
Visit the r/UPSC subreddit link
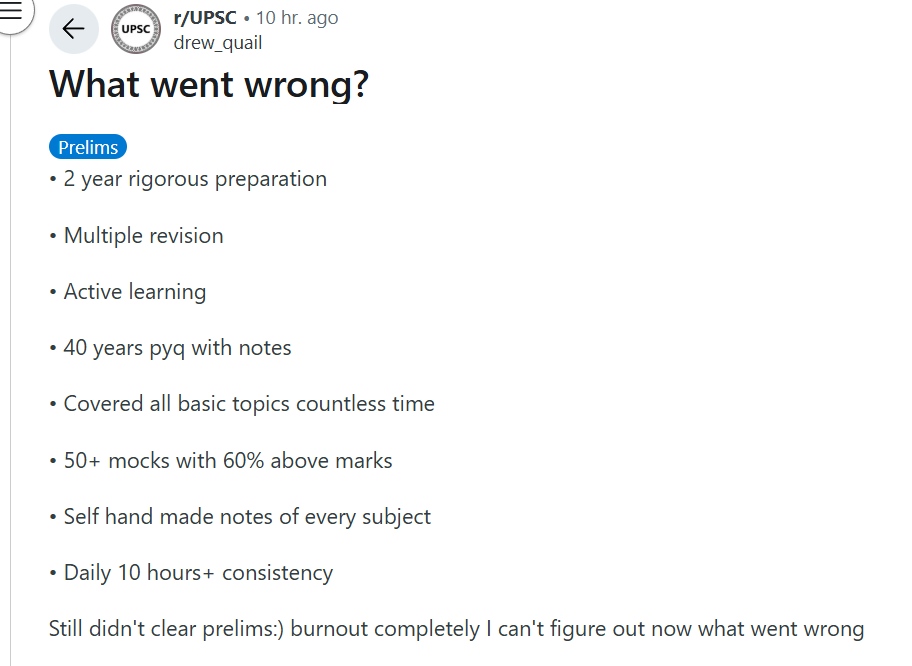205,18
